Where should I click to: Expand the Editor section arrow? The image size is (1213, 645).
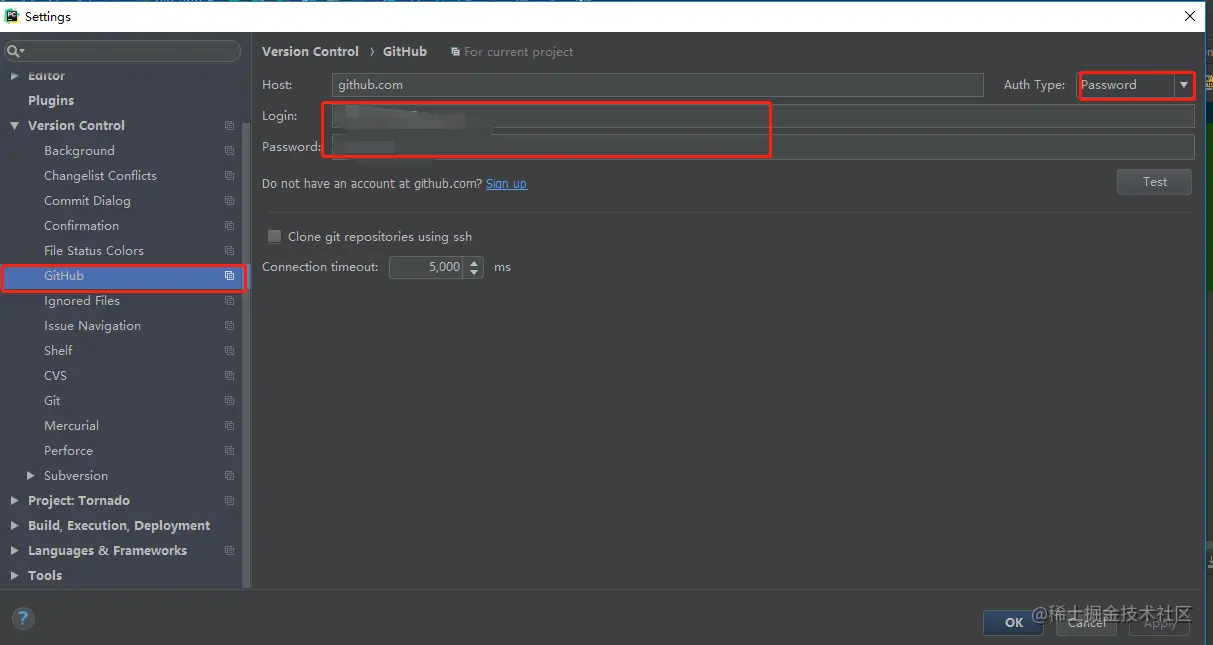(14, 76)
